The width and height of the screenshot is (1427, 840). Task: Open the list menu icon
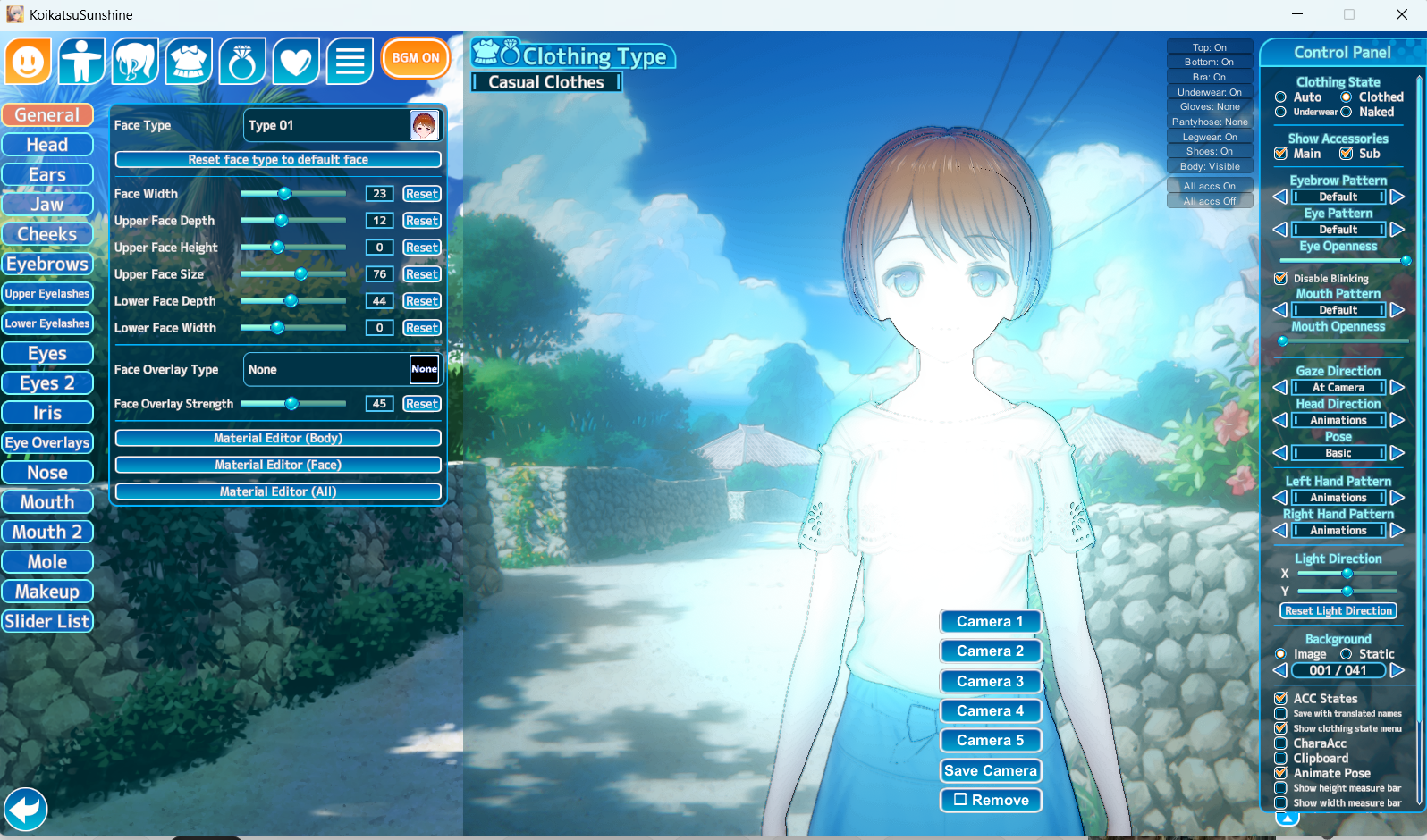pos(350,62)
